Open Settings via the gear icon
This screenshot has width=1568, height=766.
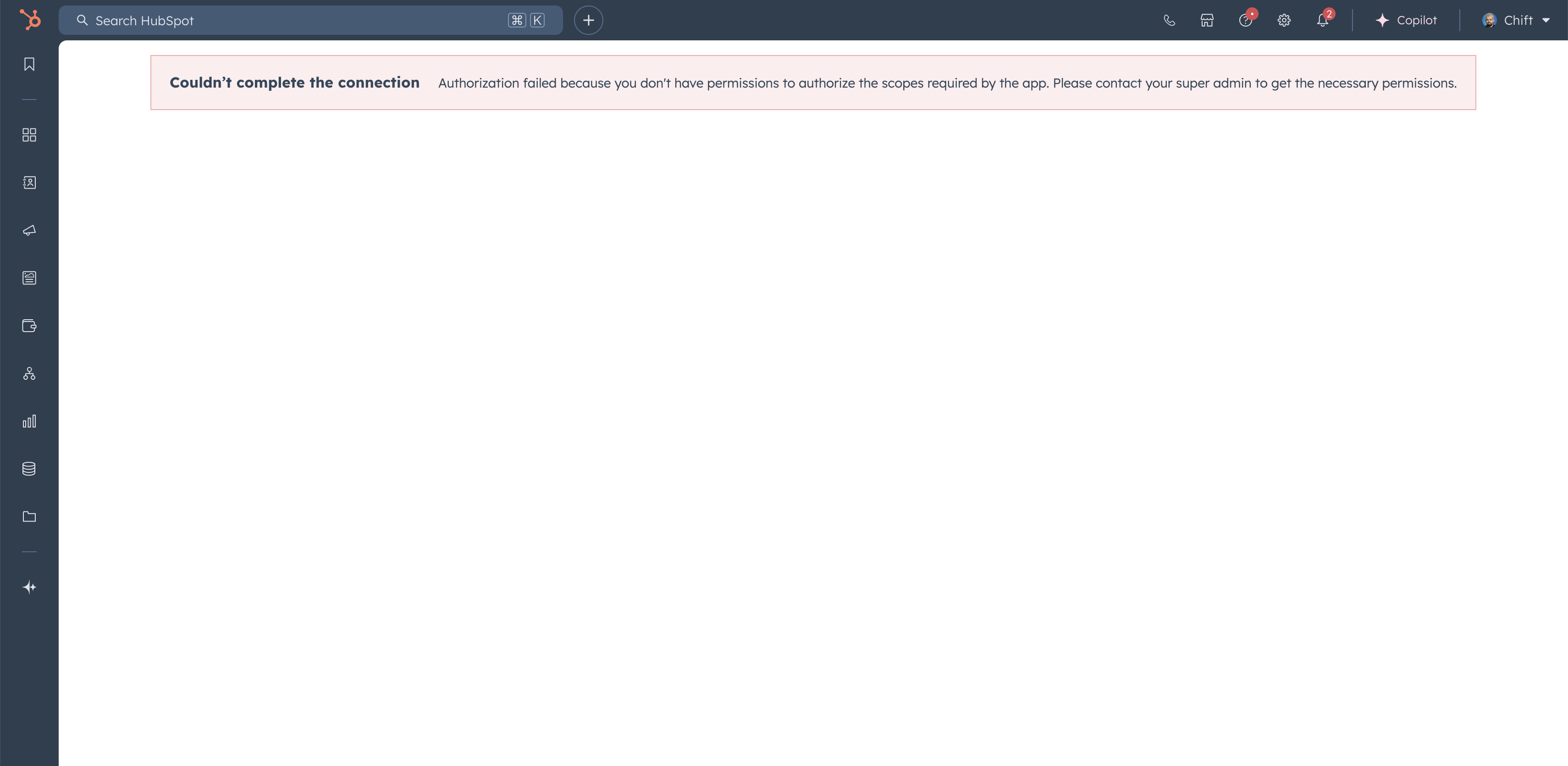tap(1284, 21)
